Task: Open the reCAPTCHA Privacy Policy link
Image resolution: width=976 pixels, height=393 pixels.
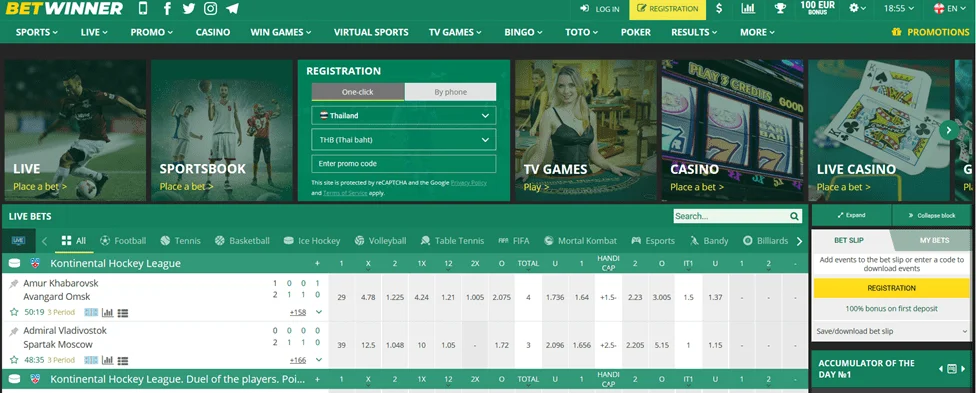Action: point(469,182)
